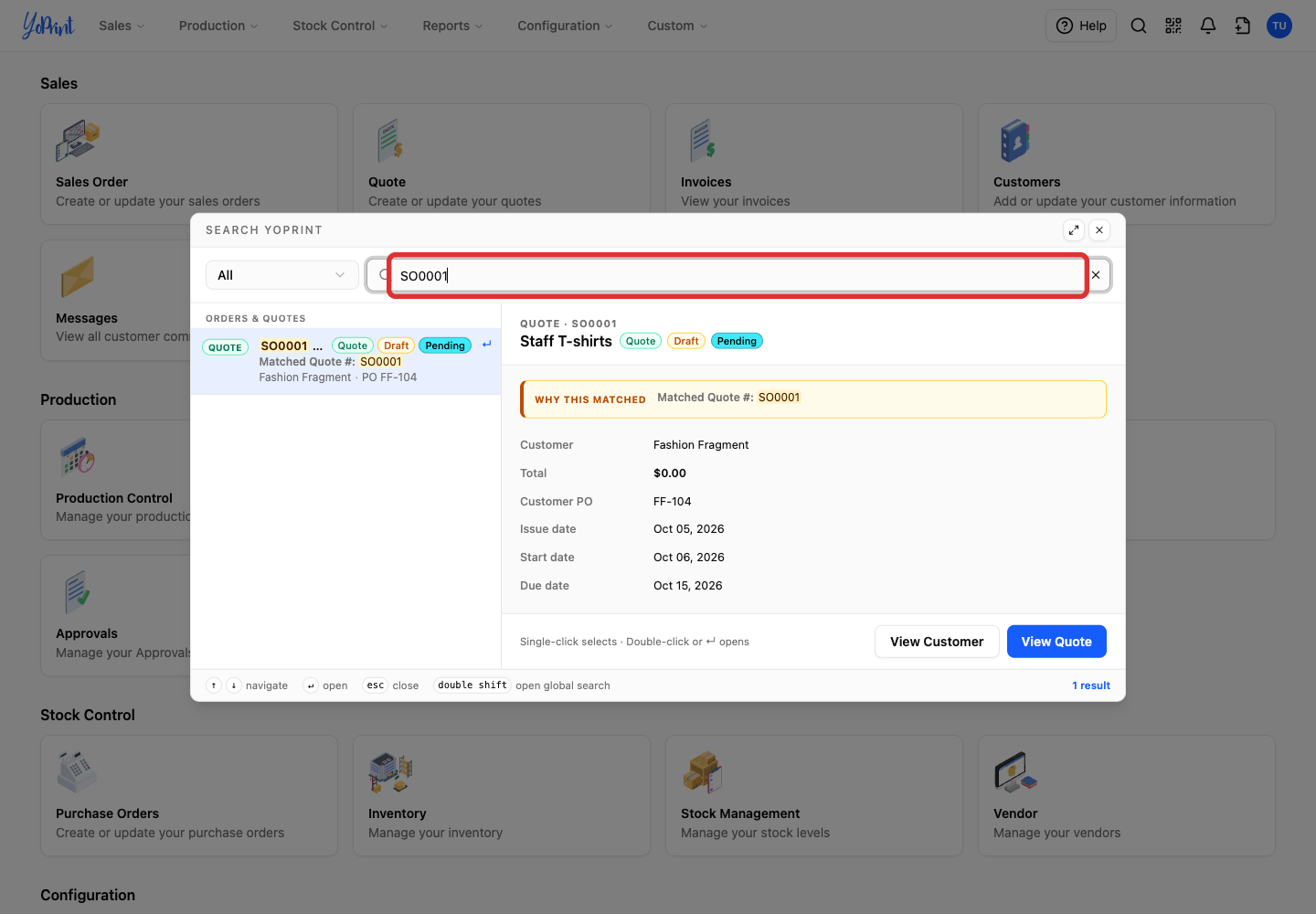Select the SO0001 quote search result
The width and height of the screenshot is (1316, 914).
[345, 361]
